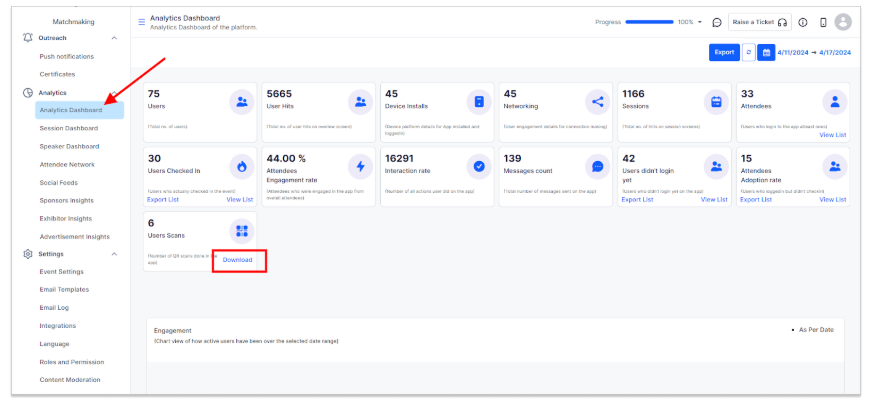Open Event Settings
The width and height of the screenshot is (878, 408).
tap(61, 272)
